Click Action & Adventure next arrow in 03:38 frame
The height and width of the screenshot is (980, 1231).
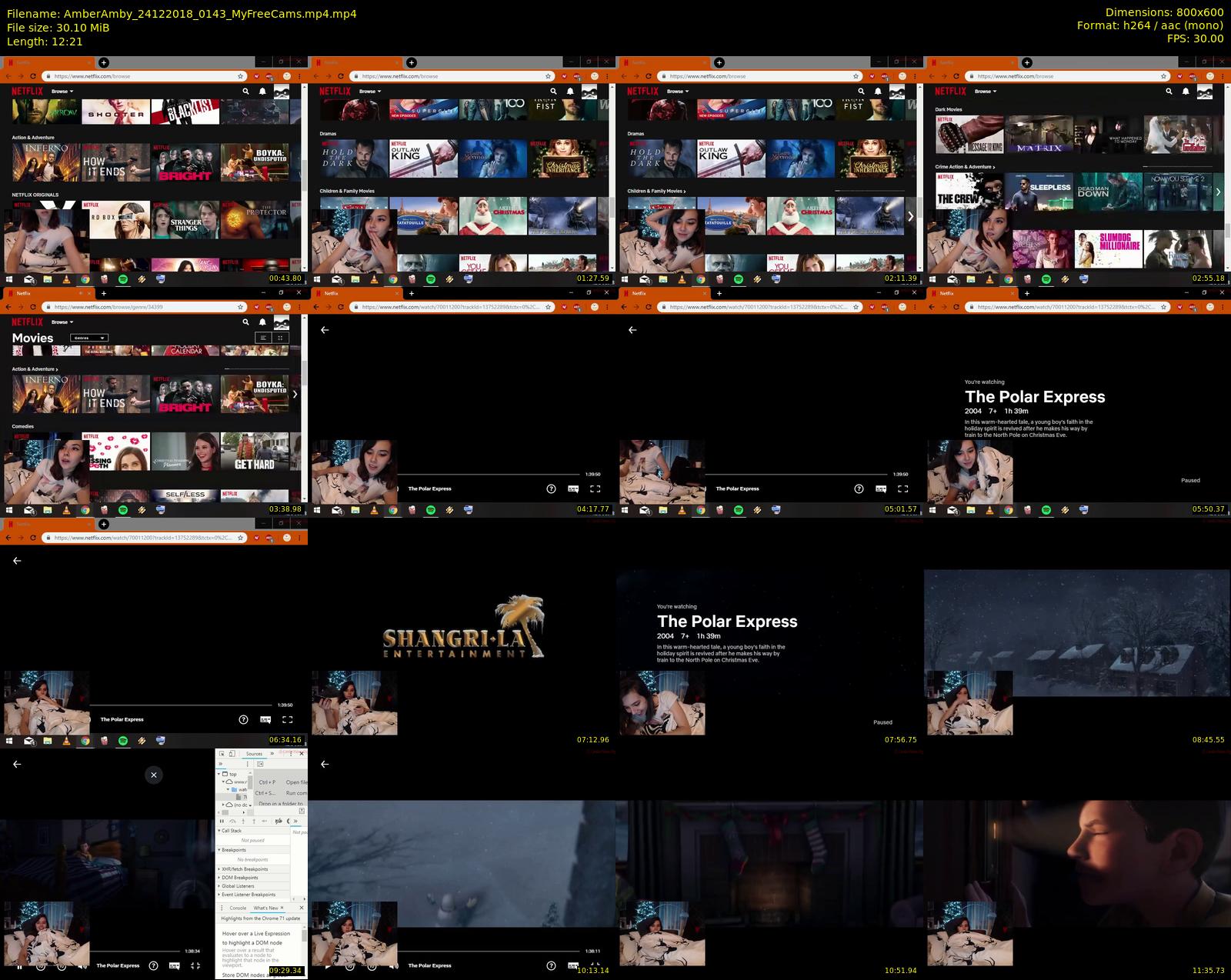pos(295,394)
